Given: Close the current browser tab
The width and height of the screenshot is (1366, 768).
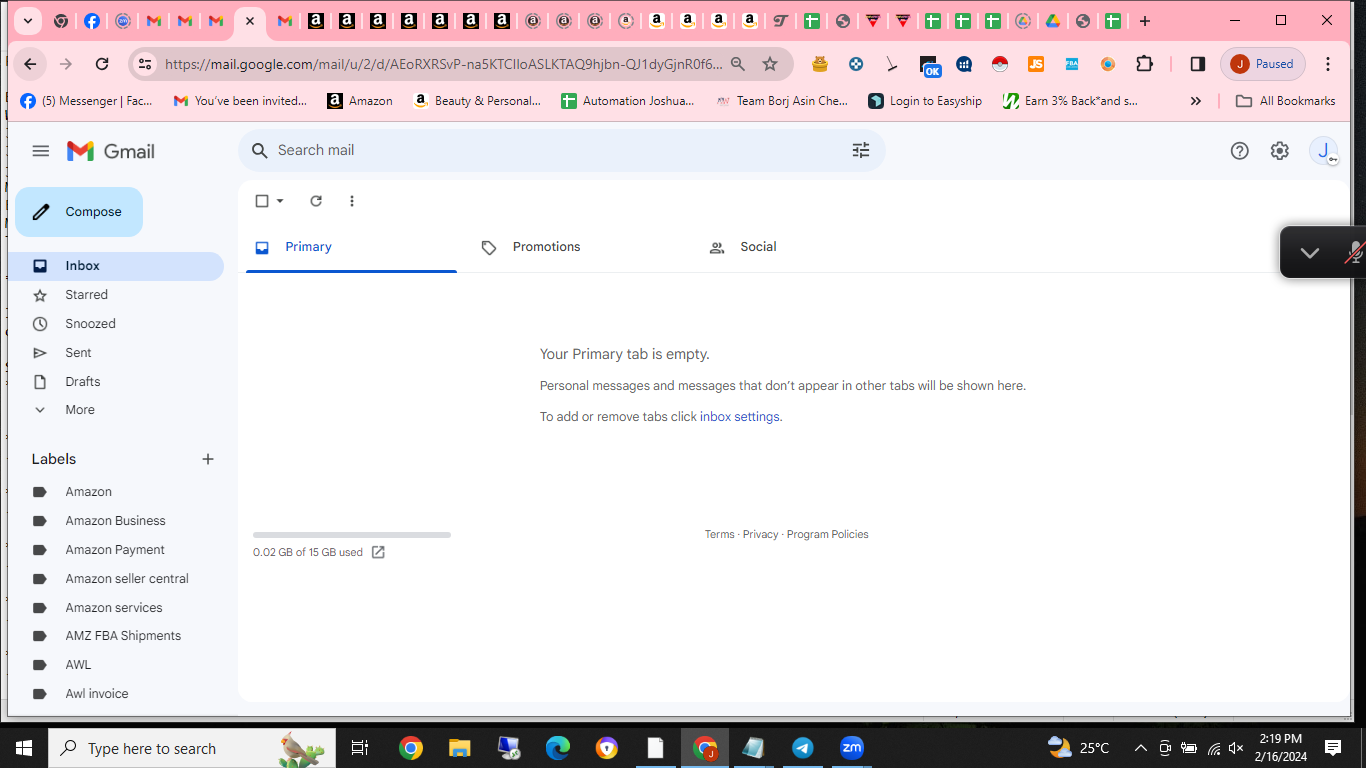Looking at the screenshot, I should pos(249,21).
